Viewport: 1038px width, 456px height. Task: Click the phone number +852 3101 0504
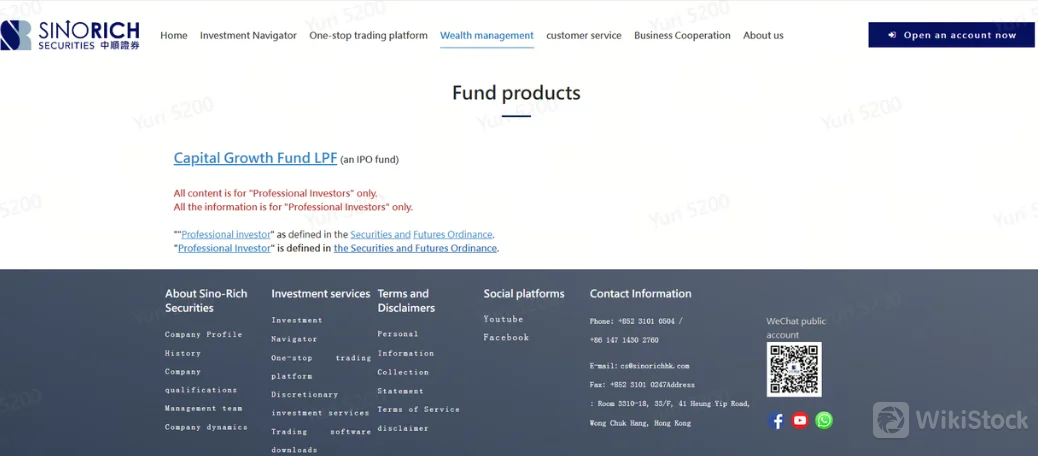click(647, 321)
